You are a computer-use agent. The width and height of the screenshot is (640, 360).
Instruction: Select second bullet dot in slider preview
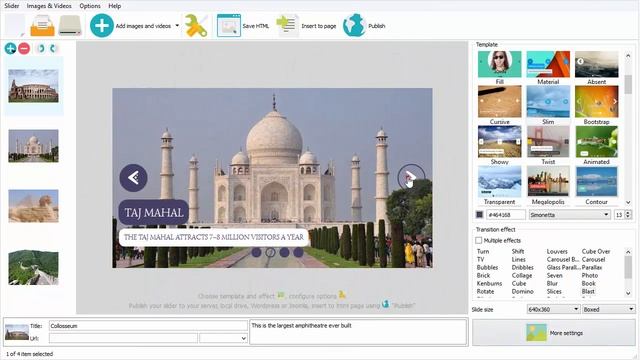pyautogui.click(x=270, y=252)
